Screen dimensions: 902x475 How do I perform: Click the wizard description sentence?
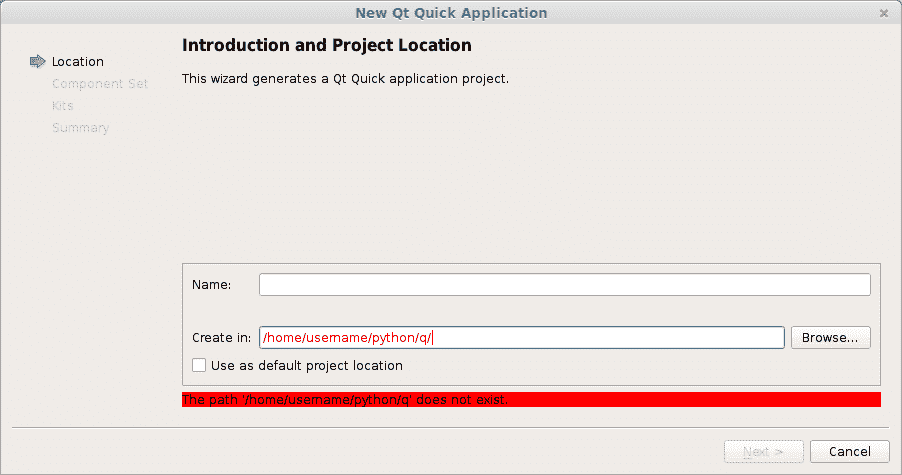(345, 78)
